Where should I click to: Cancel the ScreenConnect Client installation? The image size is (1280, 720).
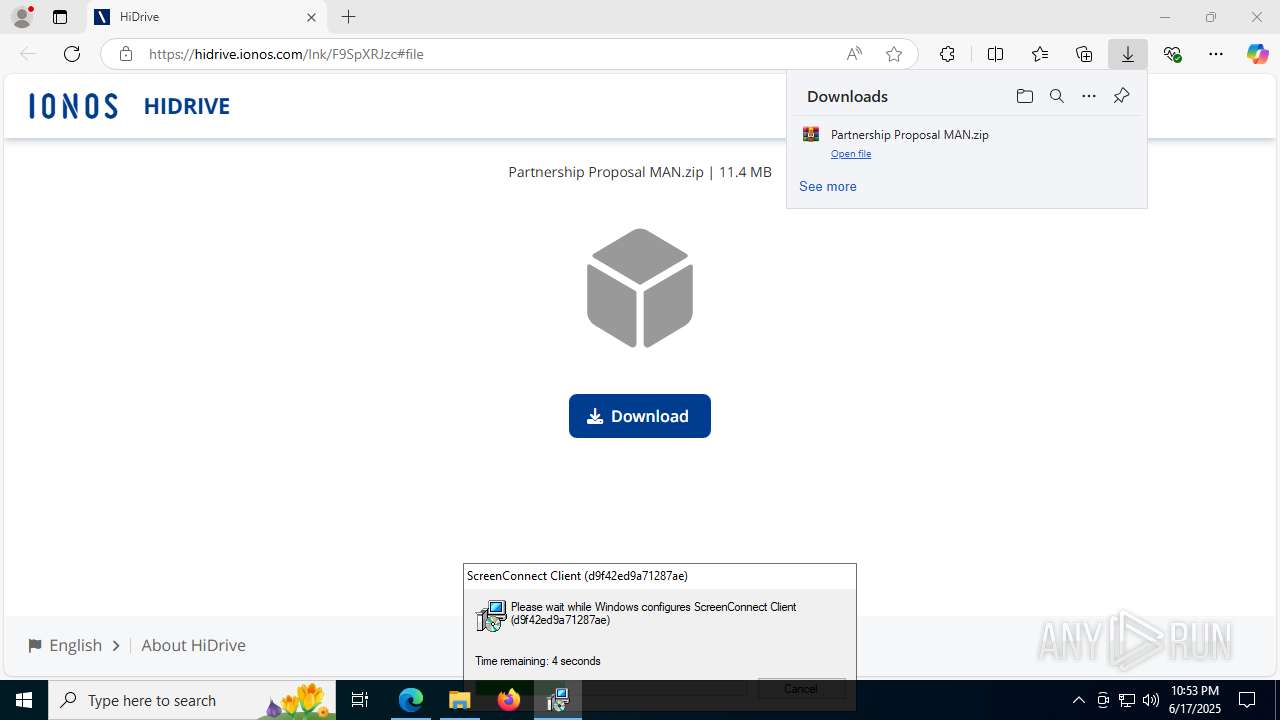pyautogui.click(x=801, y=688)
